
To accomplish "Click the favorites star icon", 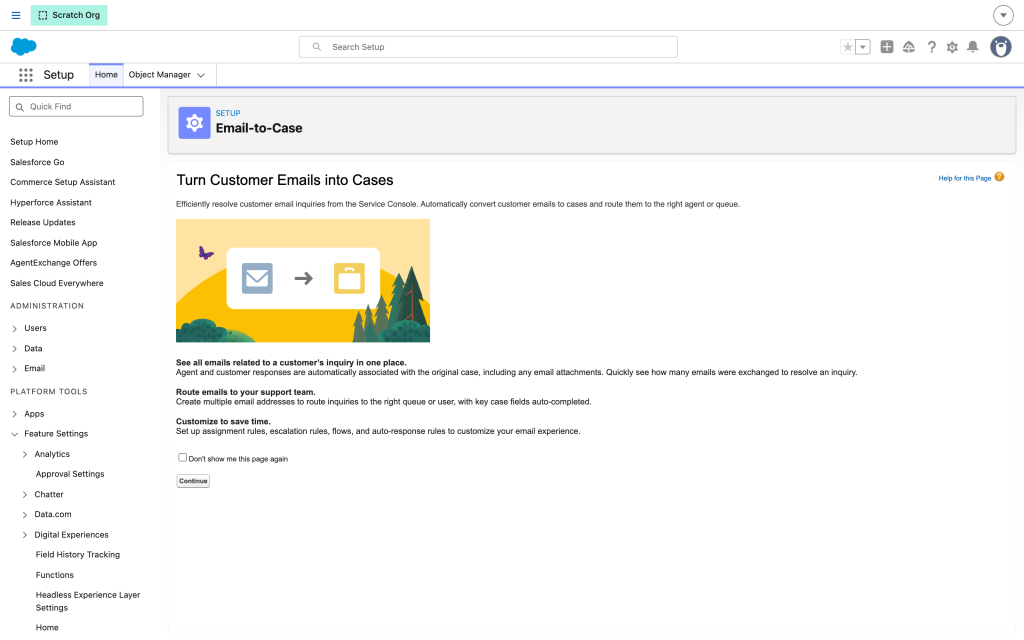I will 848,47.
